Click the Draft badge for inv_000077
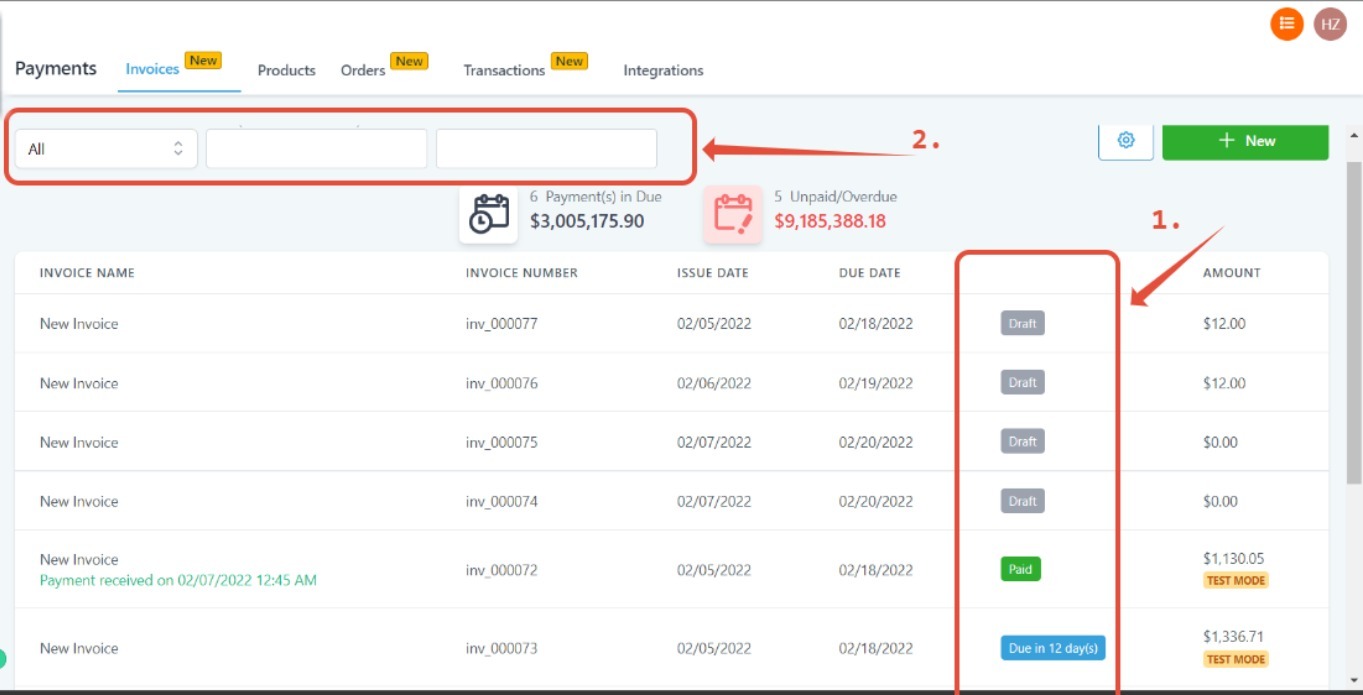 point(1022,323)
